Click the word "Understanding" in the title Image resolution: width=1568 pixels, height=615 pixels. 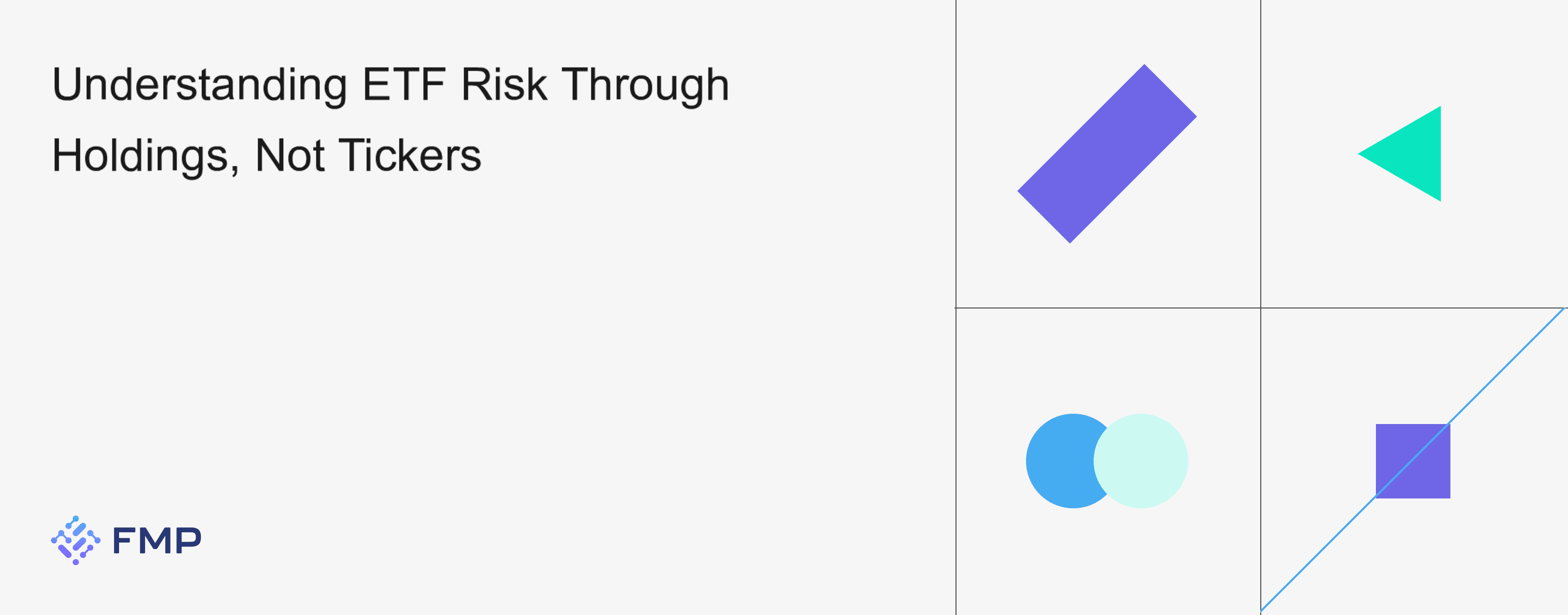pyautogui.click(x=199, y=85)
